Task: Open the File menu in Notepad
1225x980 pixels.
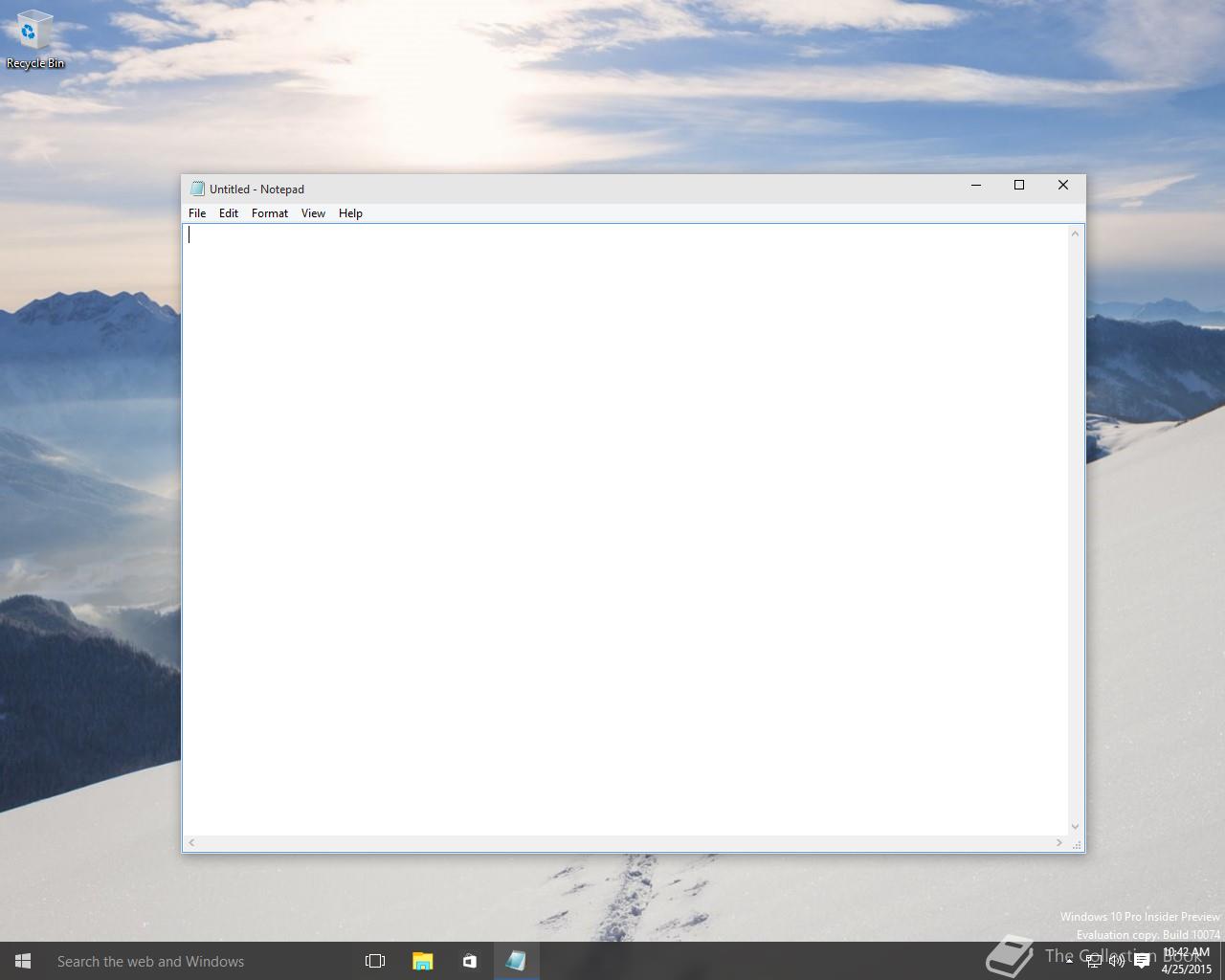Action: pos(197,213)
